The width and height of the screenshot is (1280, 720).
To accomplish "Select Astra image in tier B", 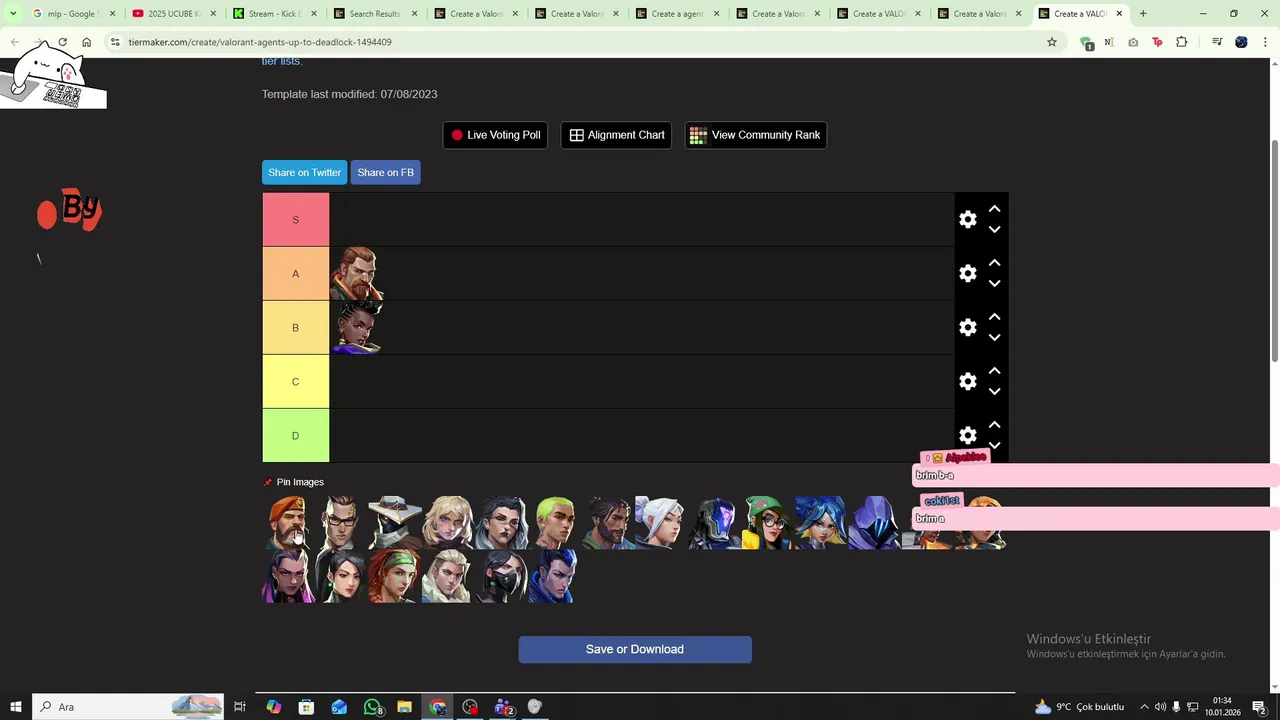I will 357,327.
